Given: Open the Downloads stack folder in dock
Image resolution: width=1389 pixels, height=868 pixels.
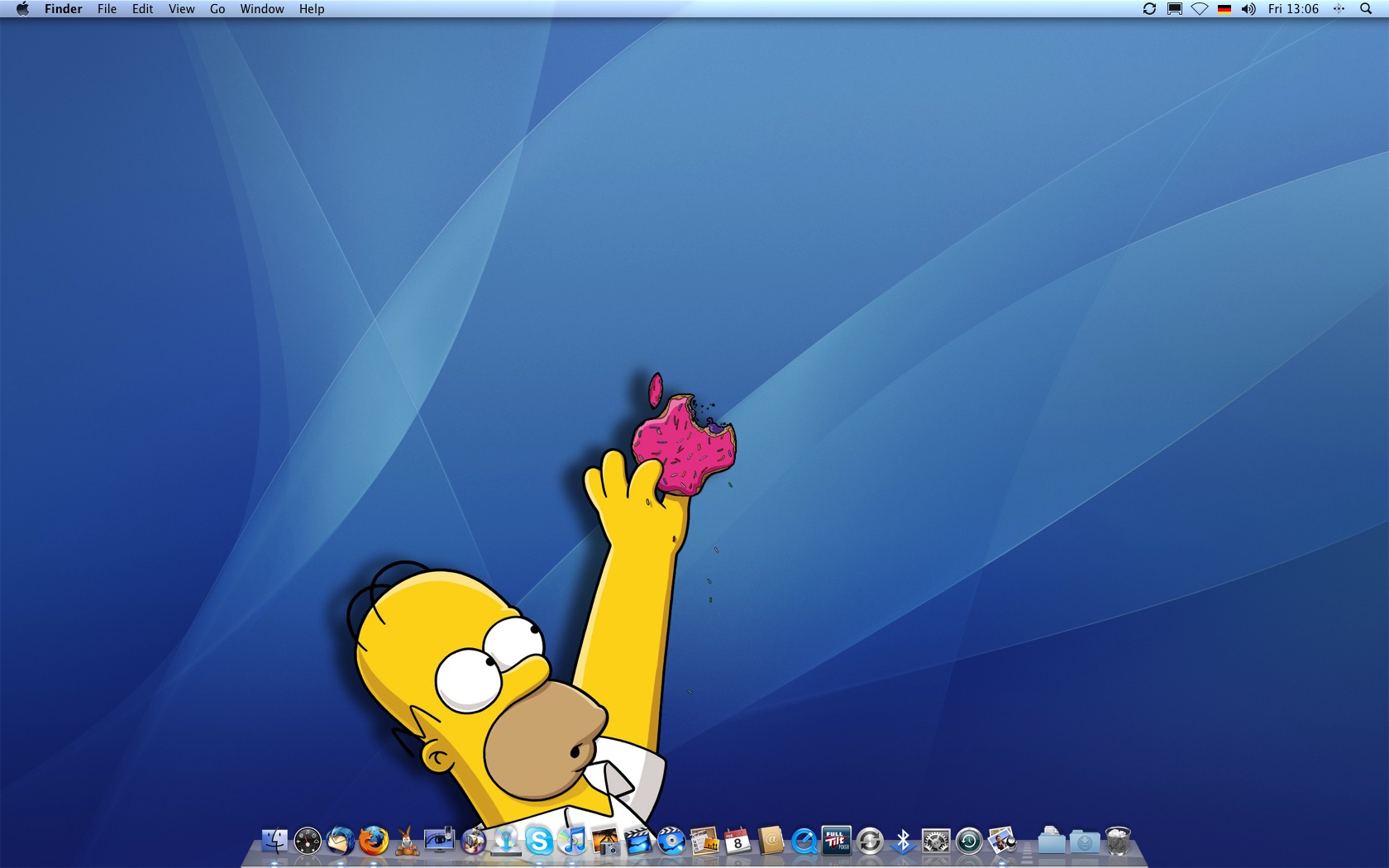Looking at the screenshot, I should (1085, 842).
